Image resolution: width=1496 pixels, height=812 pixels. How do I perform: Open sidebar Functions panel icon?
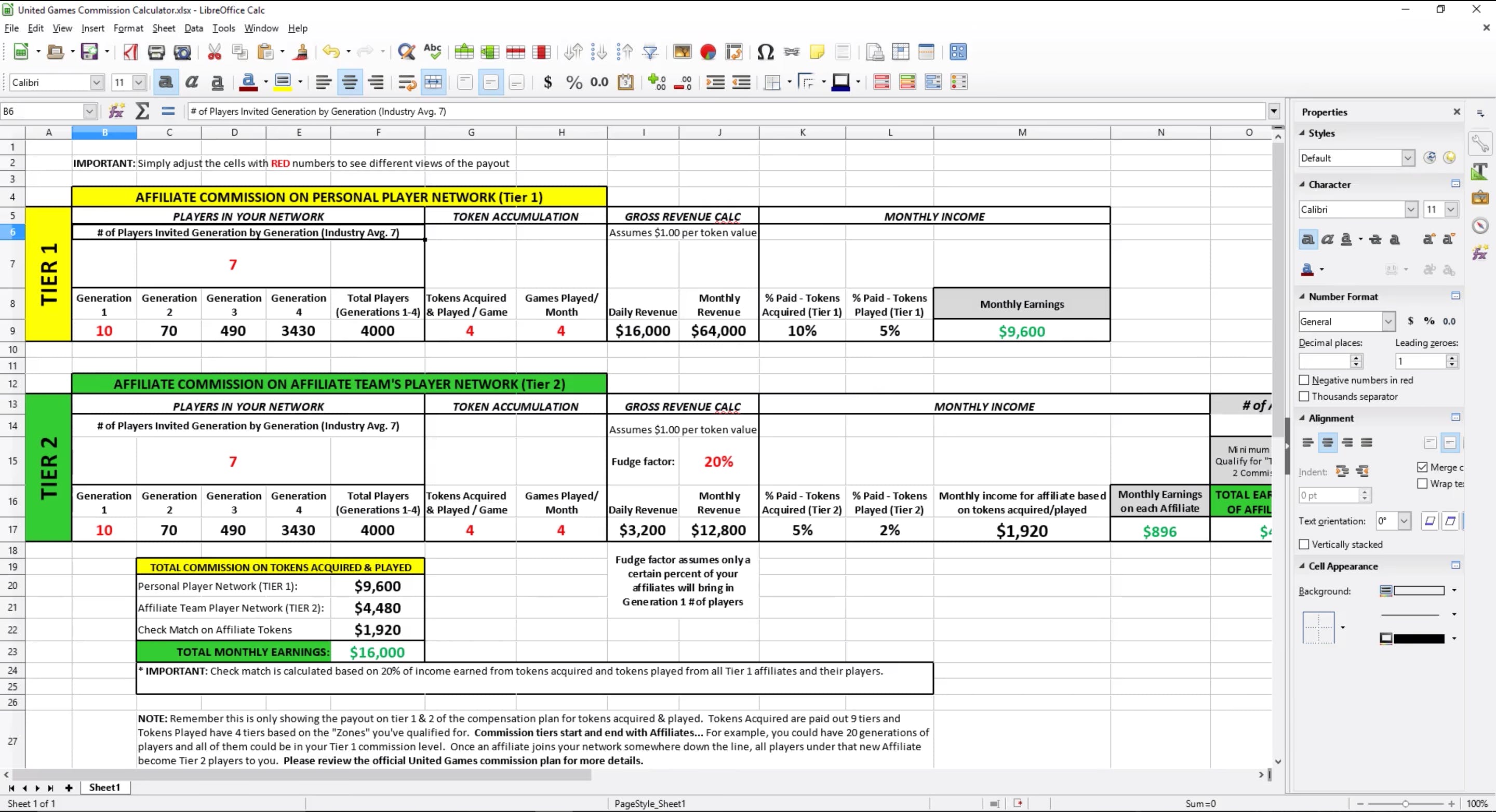(x=1480, y=252)
